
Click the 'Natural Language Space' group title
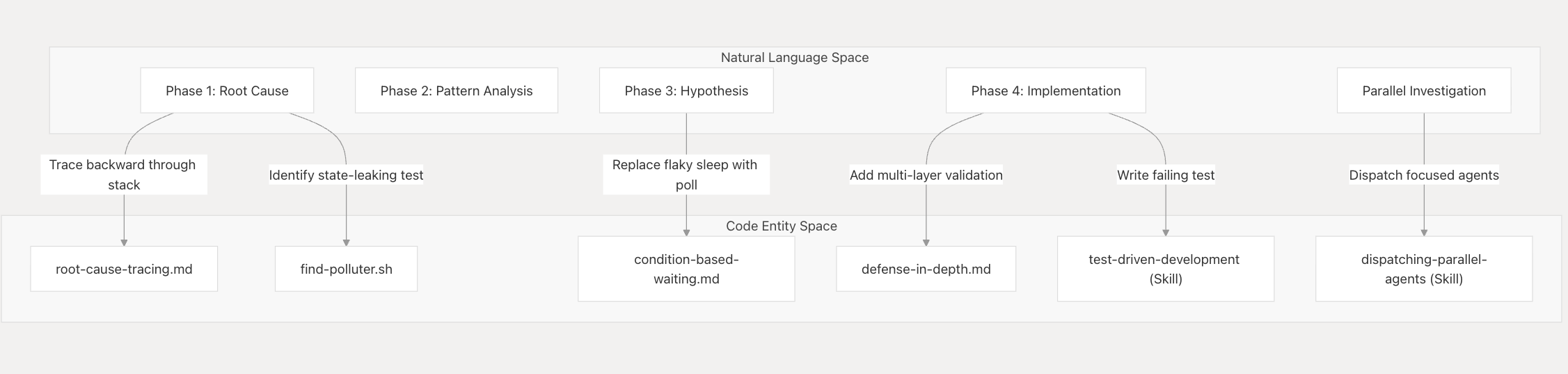(795, 58)
